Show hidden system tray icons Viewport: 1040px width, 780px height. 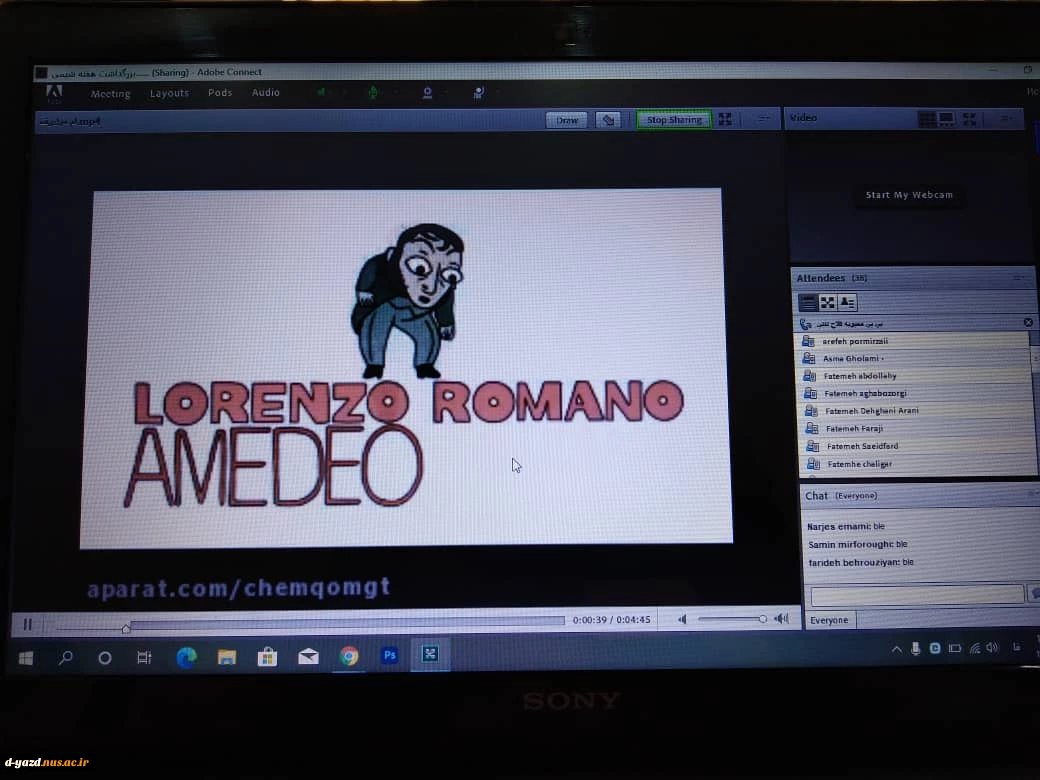897,649
